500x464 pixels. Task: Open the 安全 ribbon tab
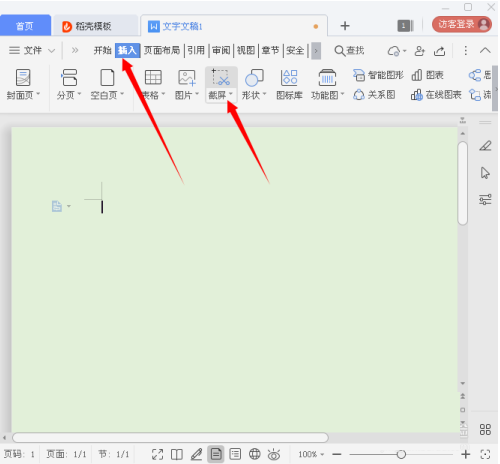[x=295, y=51]
